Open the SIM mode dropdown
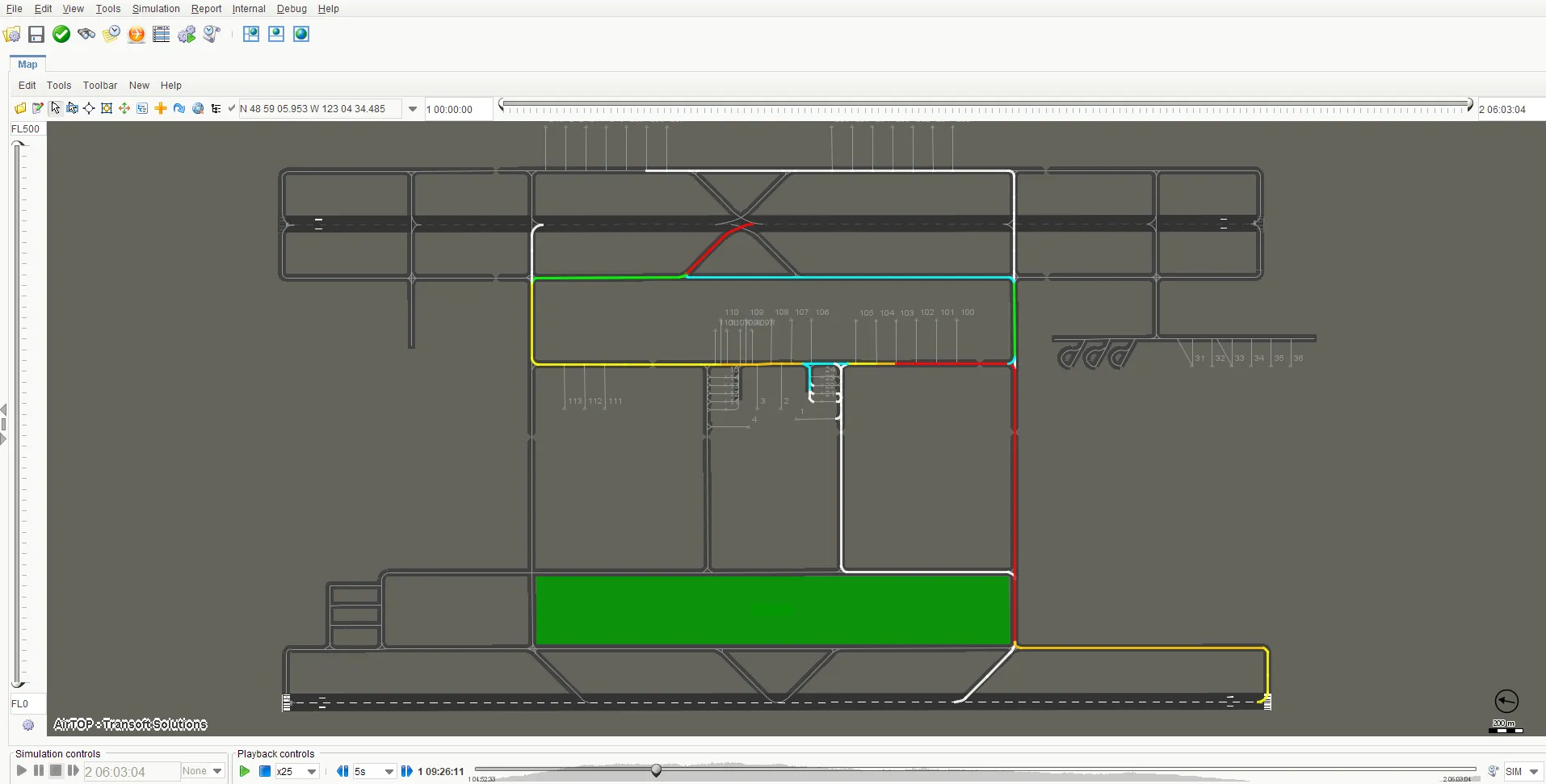 tap(1534, 772)
